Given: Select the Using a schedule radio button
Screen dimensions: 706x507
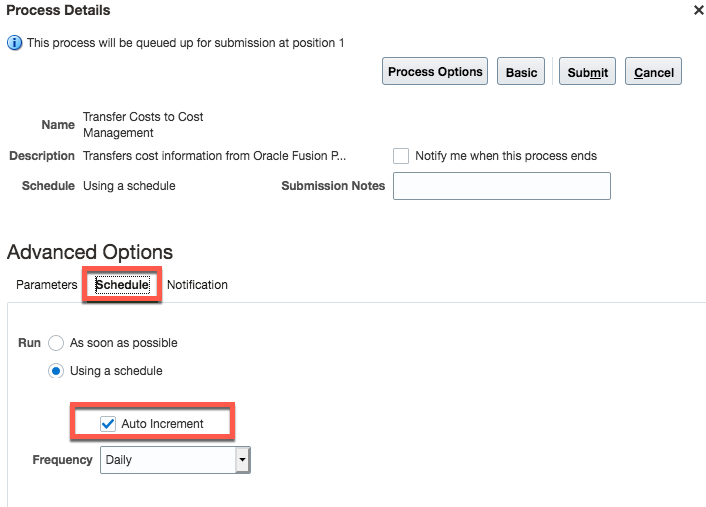Looking at the screenshot, I should click(56, 371).
